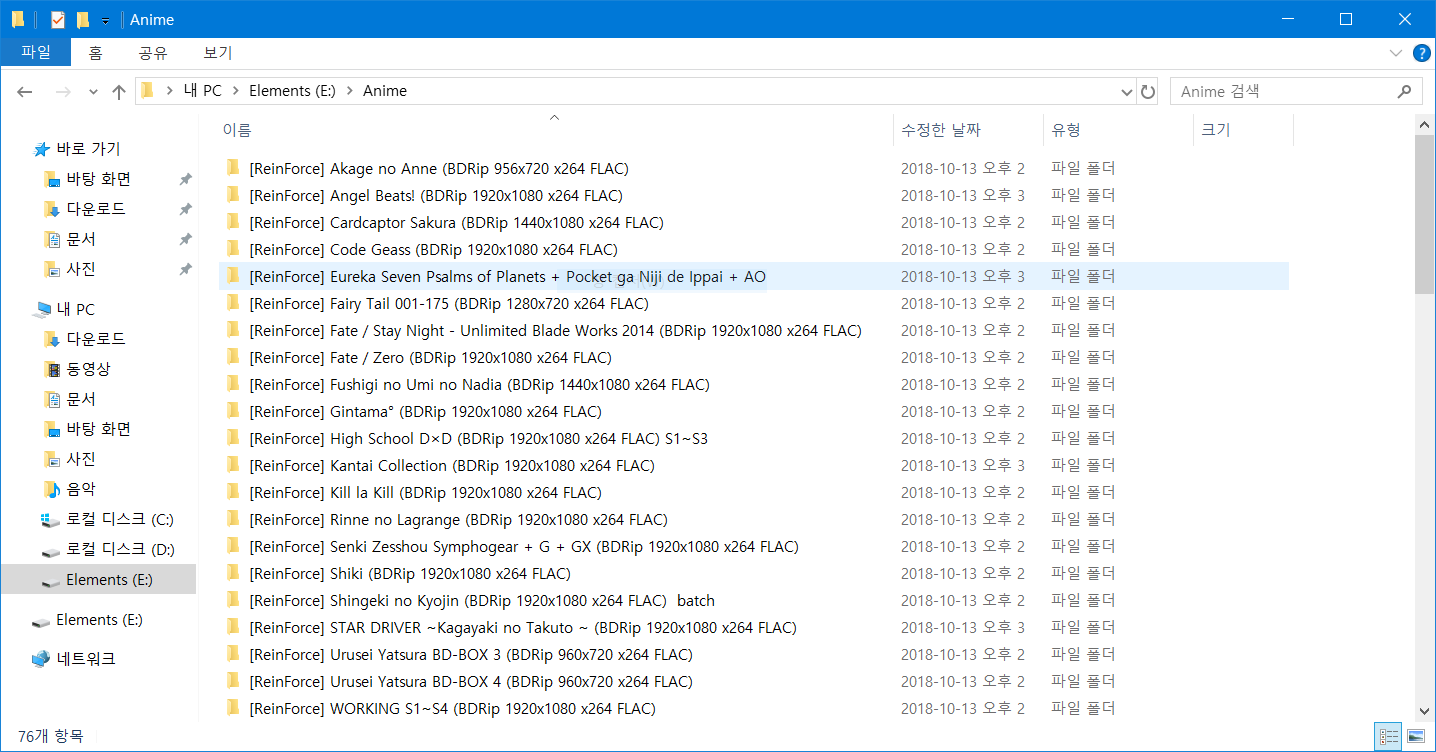
Task: Click folder icon of Shiki
Action: (x=233, y=573)
